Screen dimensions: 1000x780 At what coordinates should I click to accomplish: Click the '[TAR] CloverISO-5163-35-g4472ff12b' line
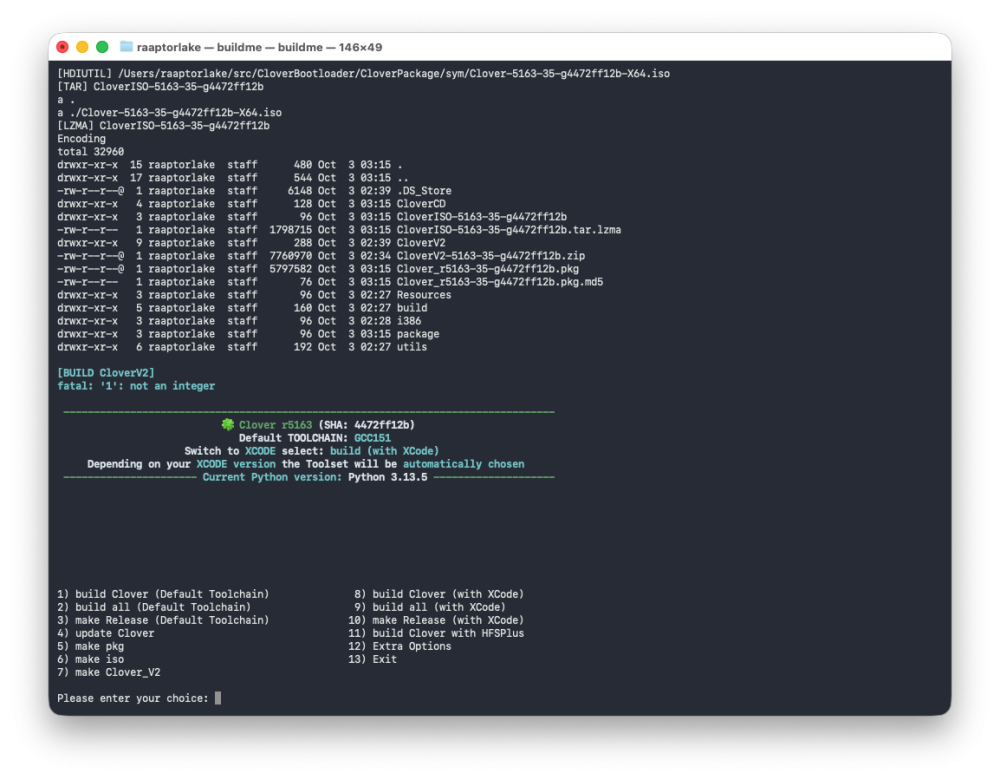coord(160,86)
